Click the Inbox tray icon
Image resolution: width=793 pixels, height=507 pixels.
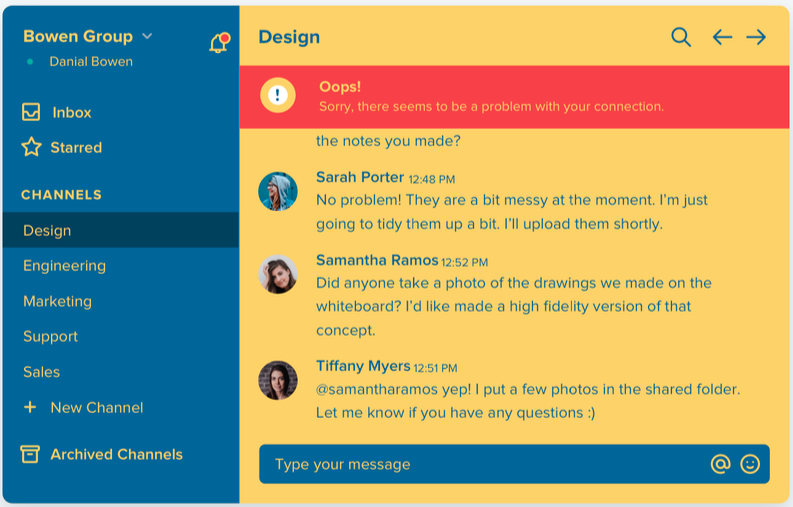coord(31,112)
